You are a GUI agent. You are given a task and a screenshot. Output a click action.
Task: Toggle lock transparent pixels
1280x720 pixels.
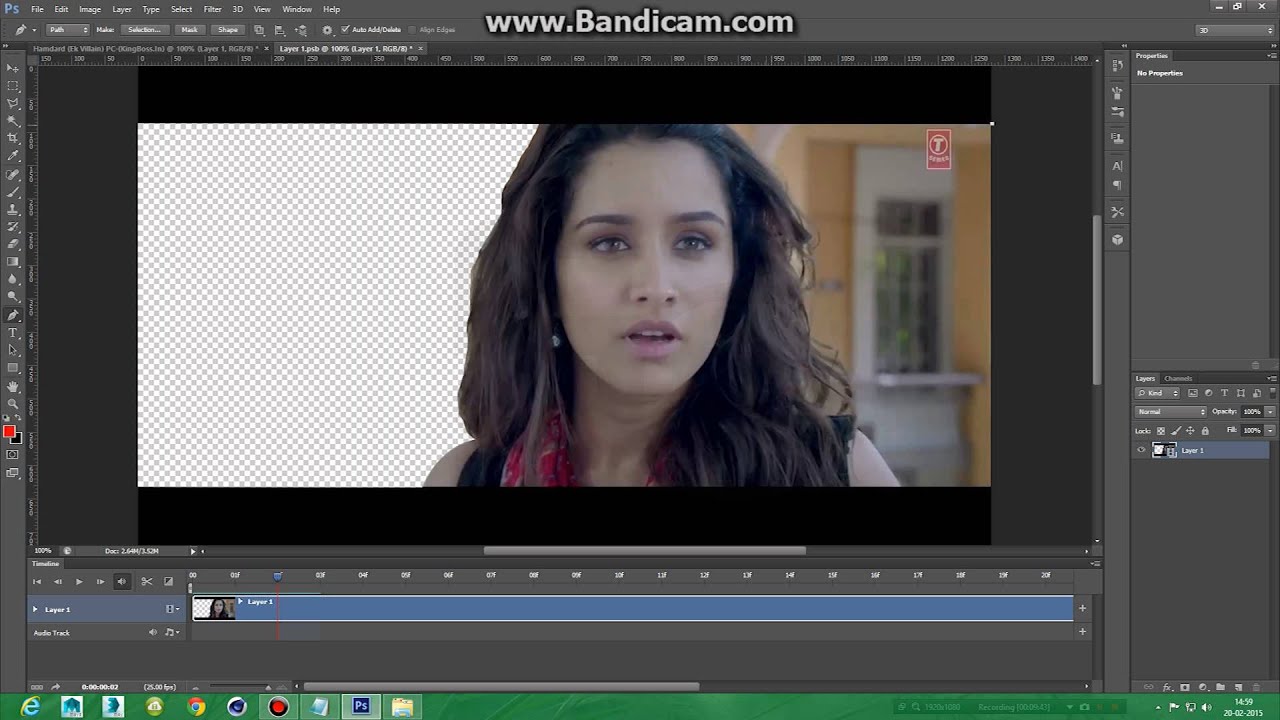pyautogui.click(x=1161, y=431)
